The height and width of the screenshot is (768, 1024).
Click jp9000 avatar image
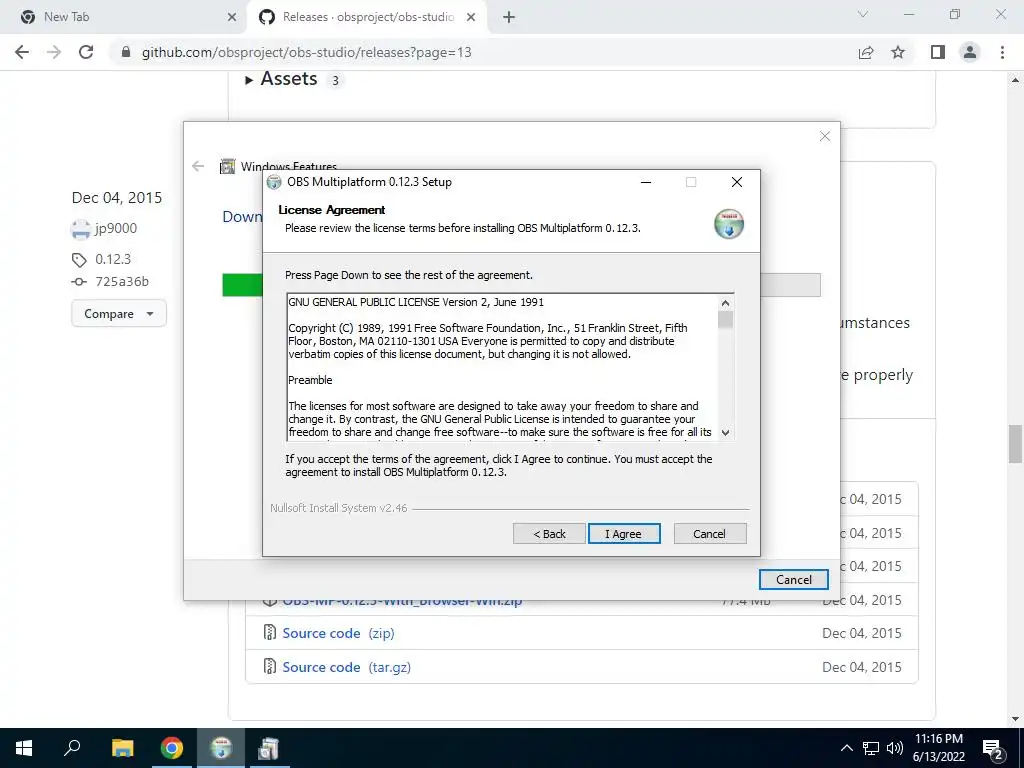point(81,229)
